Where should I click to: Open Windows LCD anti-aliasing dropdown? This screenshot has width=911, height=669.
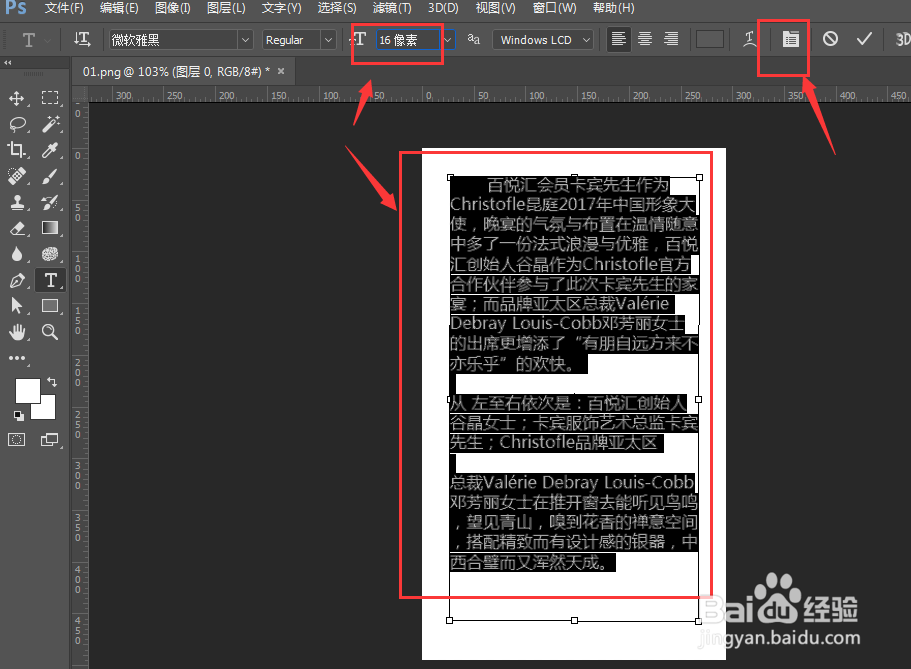pyautogui.click(x=543, y=40)
